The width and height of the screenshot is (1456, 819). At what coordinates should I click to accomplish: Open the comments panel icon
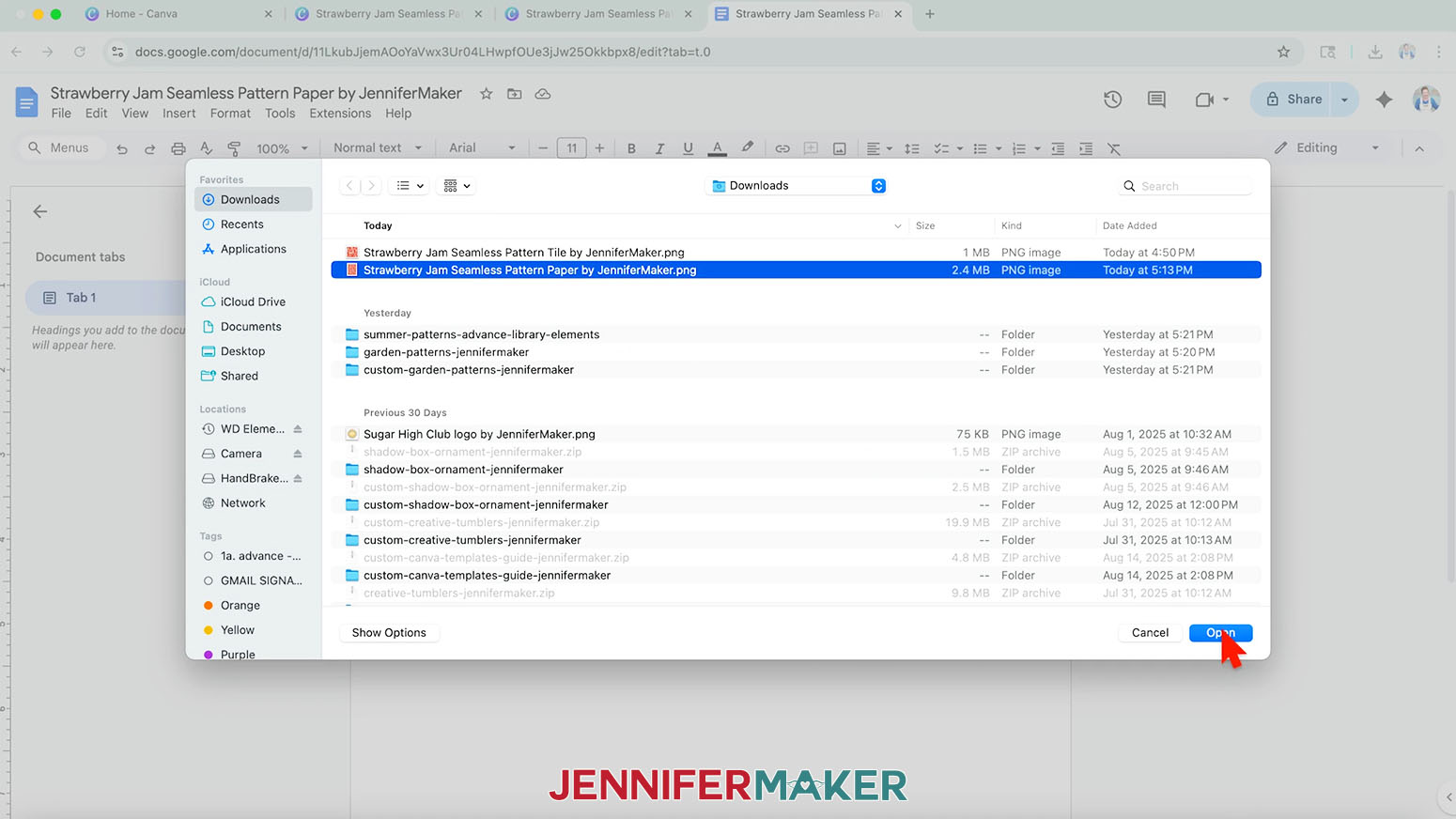click(x=1156, y=99)
